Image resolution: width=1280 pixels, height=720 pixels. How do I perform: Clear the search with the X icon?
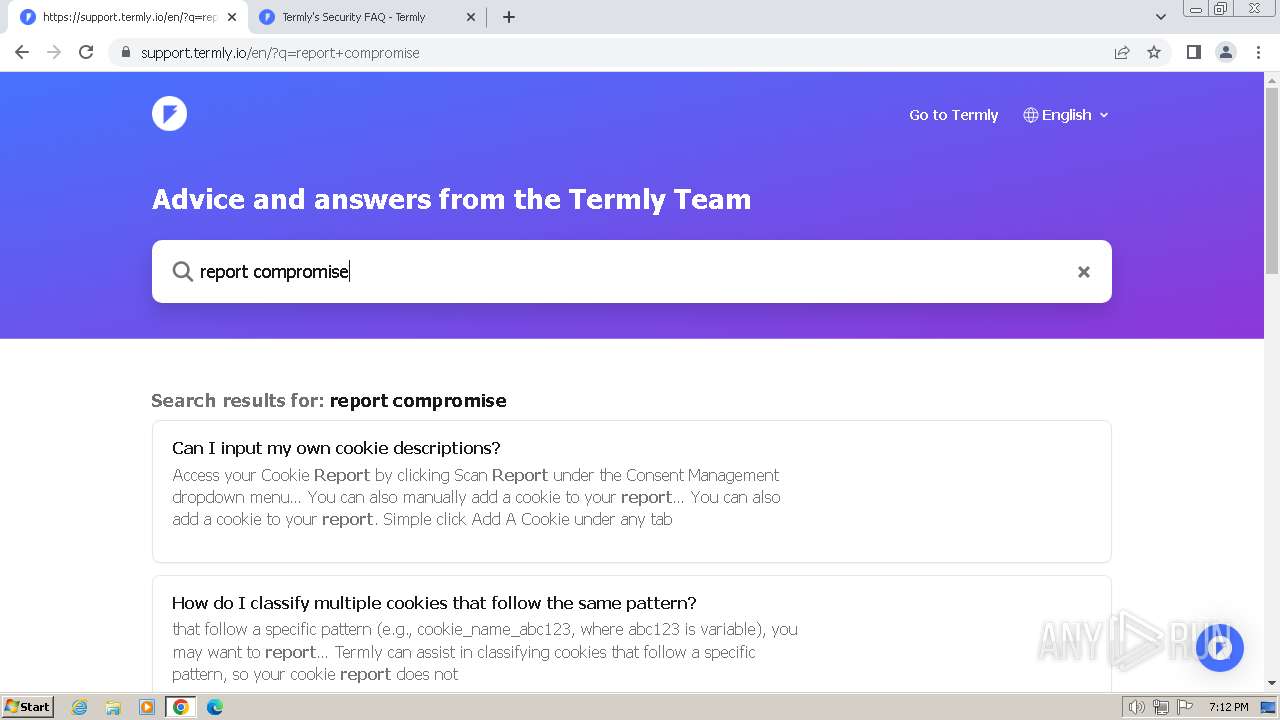pyautogui.click(x=1083, y=272)
